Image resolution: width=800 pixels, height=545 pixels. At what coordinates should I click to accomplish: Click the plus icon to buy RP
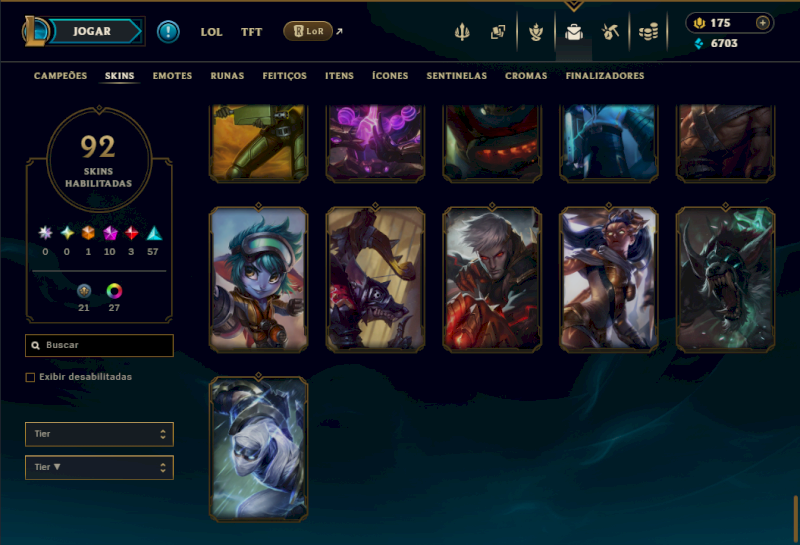(762, 23)
